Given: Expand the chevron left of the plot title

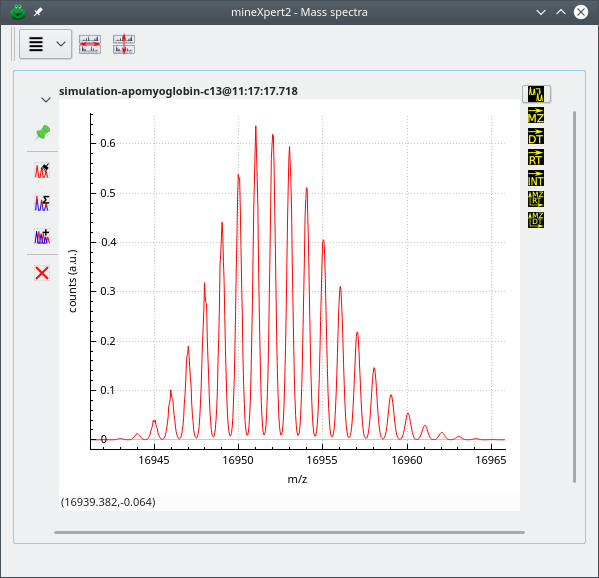Looking at the screenshot, I should point(46,100).
